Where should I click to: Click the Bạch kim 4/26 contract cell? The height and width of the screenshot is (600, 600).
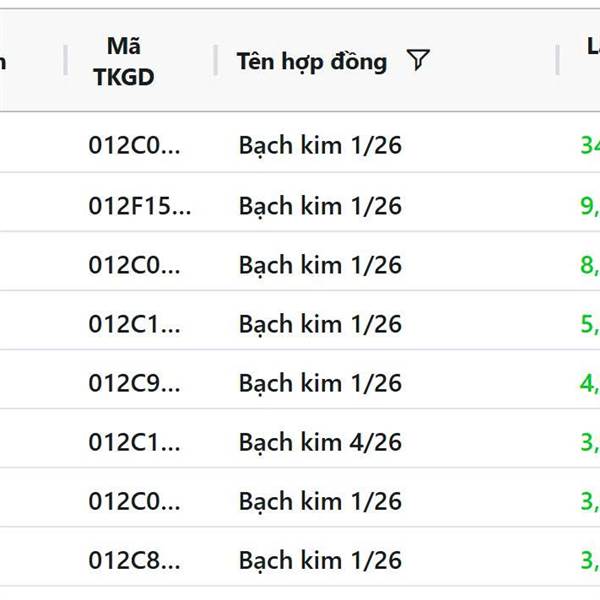pos(320,442)
